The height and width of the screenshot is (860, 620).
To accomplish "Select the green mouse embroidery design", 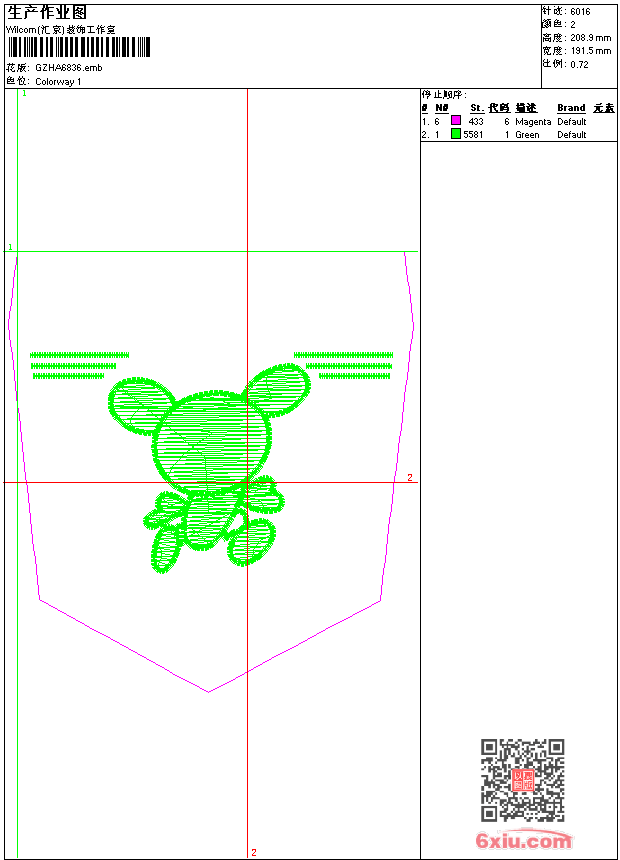I will coord(209,468).
